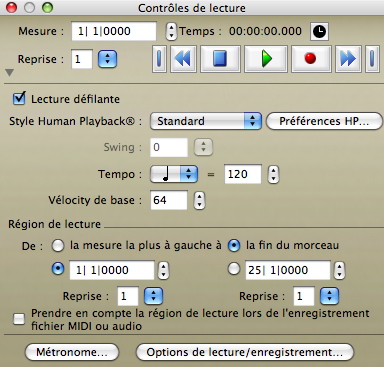Start recording with the red record button
The image size is (384, 367).
[311, 59]
